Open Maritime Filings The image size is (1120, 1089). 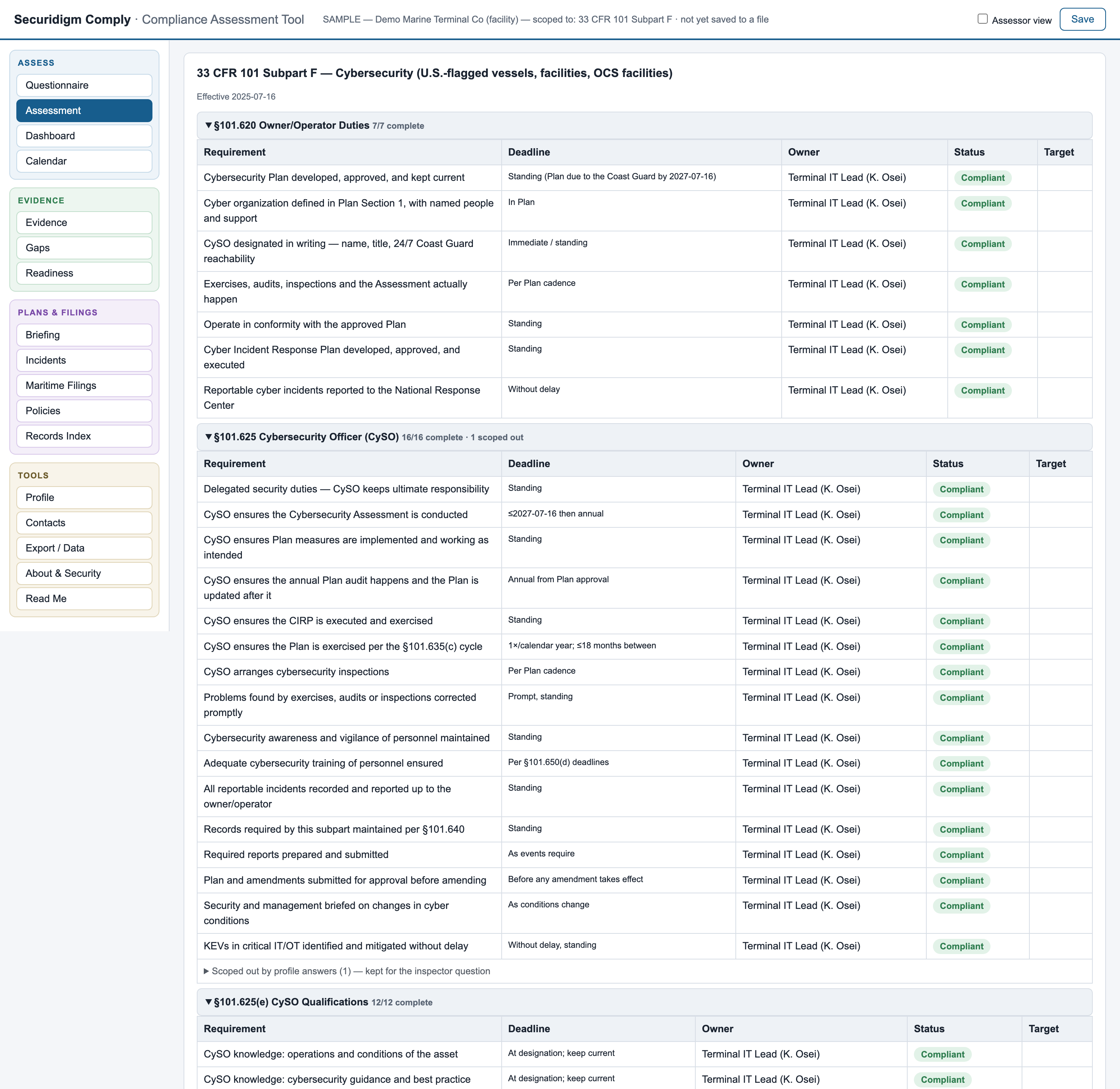coord(84,385)
